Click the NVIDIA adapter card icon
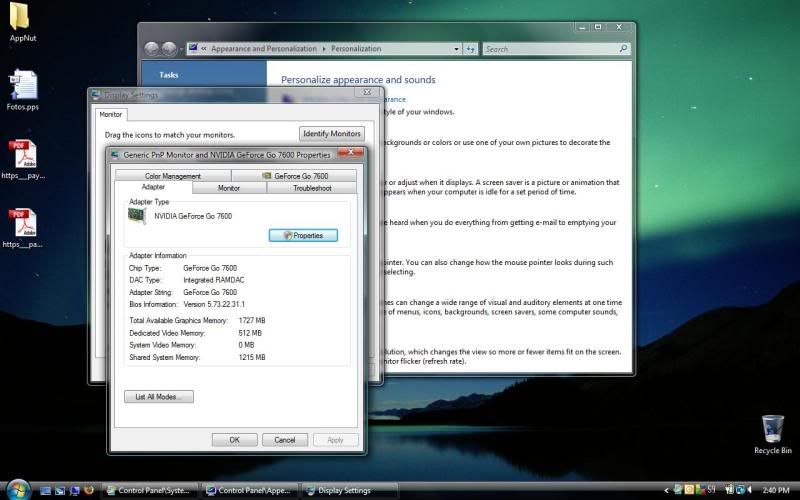This screenshot has height=500, width=800. click(x=137, y=216)
